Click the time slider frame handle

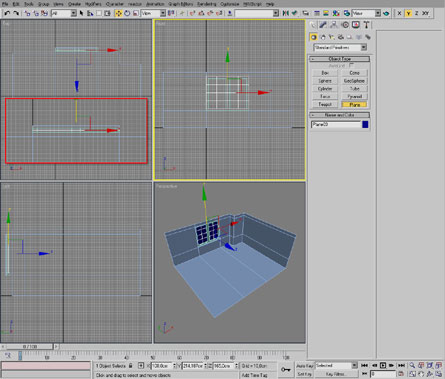(30, 347)
